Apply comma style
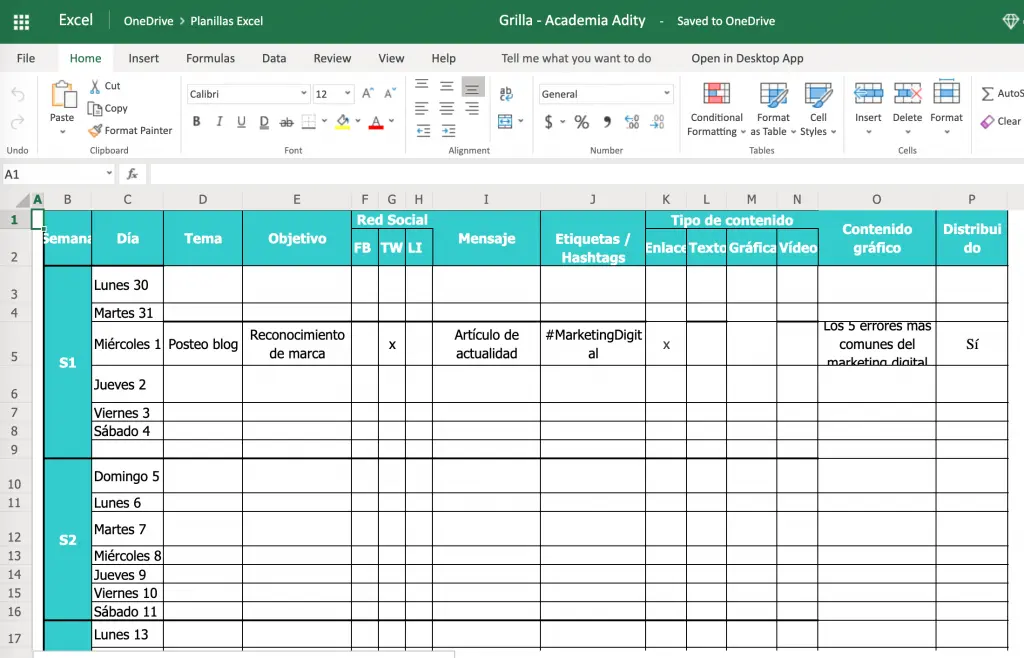1024x658 pixels. 607,121
